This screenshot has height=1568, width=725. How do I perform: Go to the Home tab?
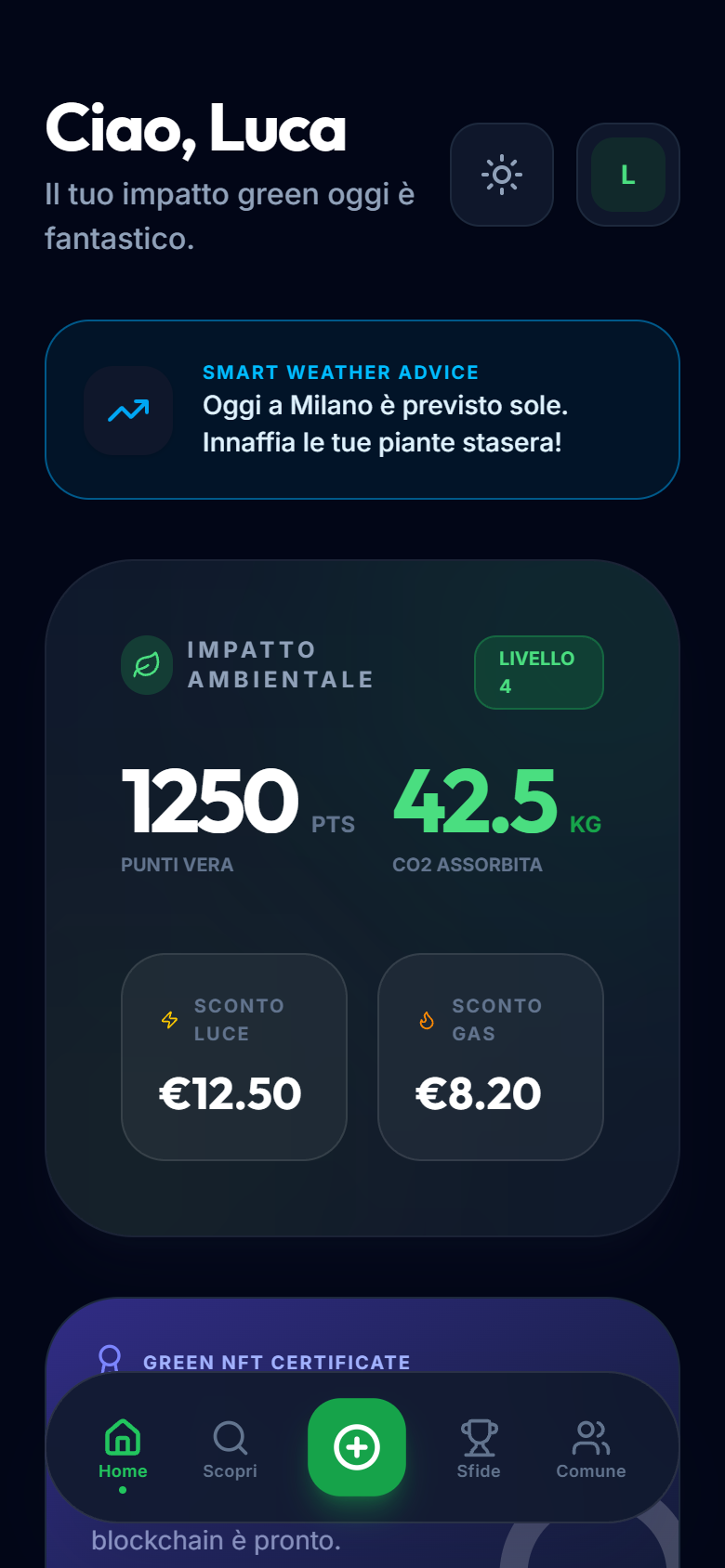[x=123, y=1447]
